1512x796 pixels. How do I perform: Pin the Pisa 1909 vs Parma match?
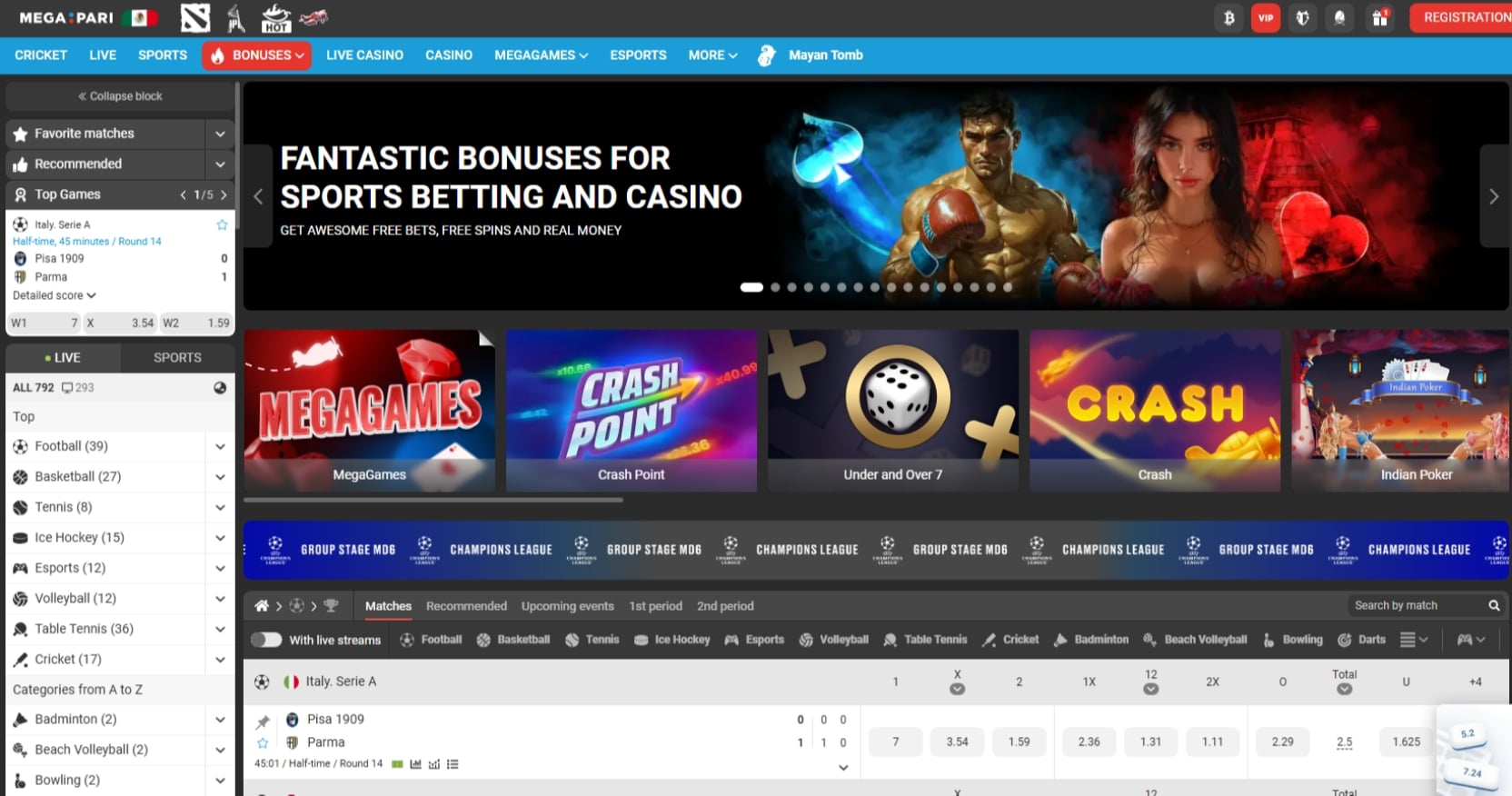(263, 722)
